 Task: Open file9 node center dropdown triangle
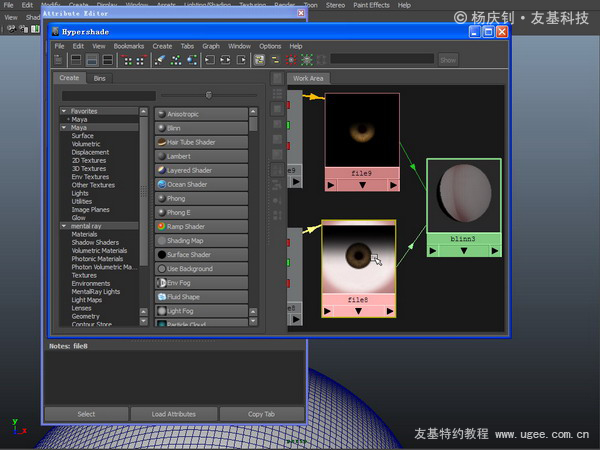(362, 185)
